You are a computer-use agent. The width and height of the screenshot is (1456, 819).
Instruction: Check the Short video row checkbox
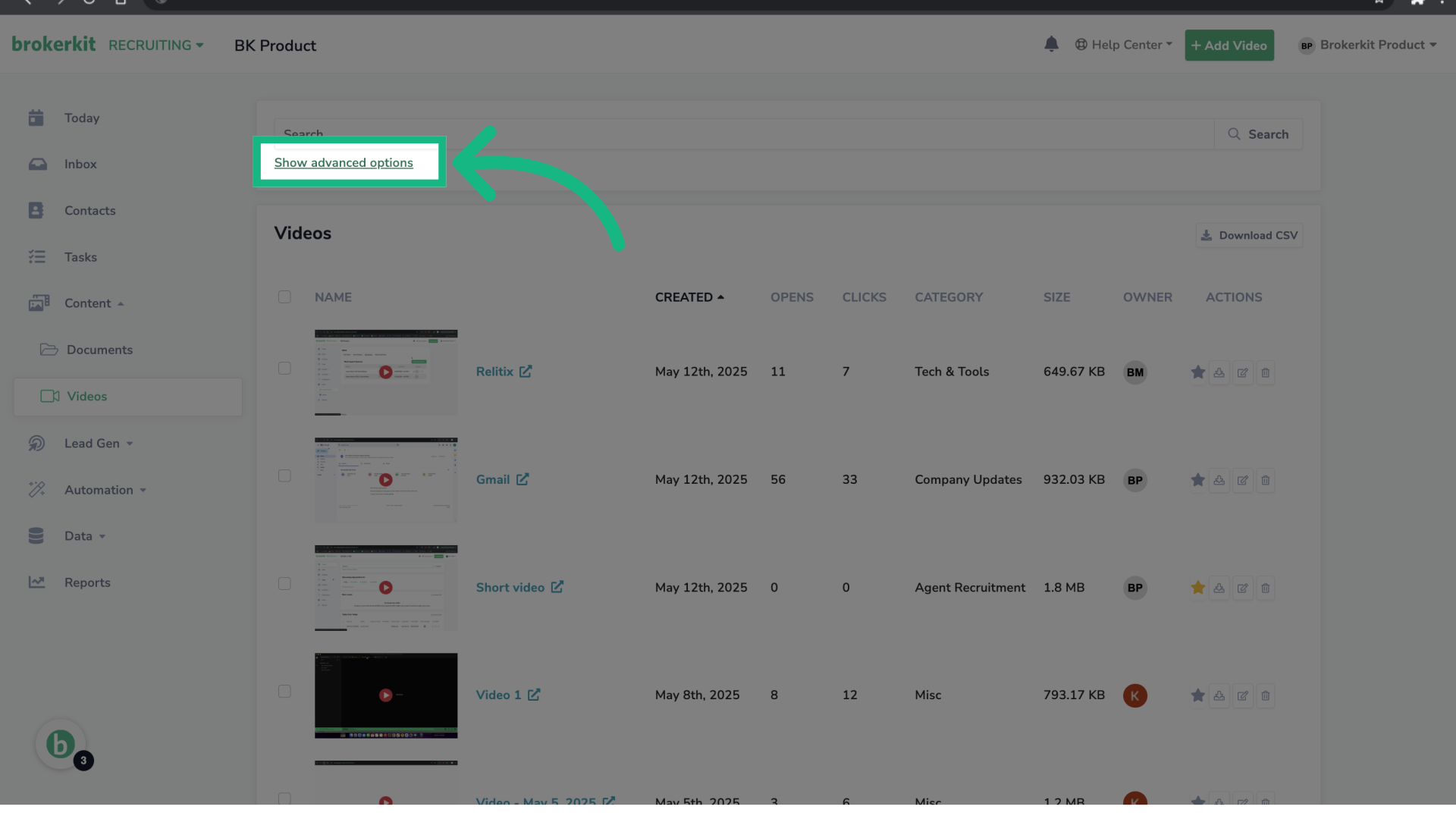point(284,583)
